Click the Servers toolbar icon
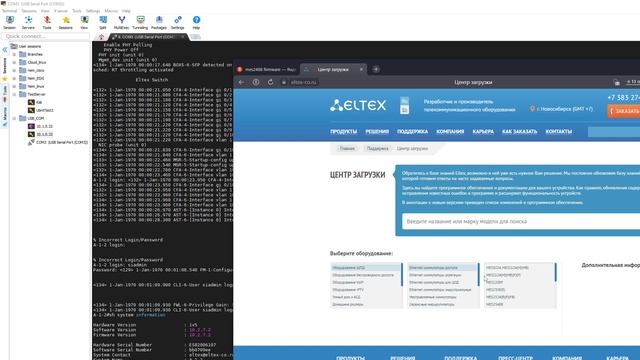The width and height of the screenshot is (640, 360). 28,22
